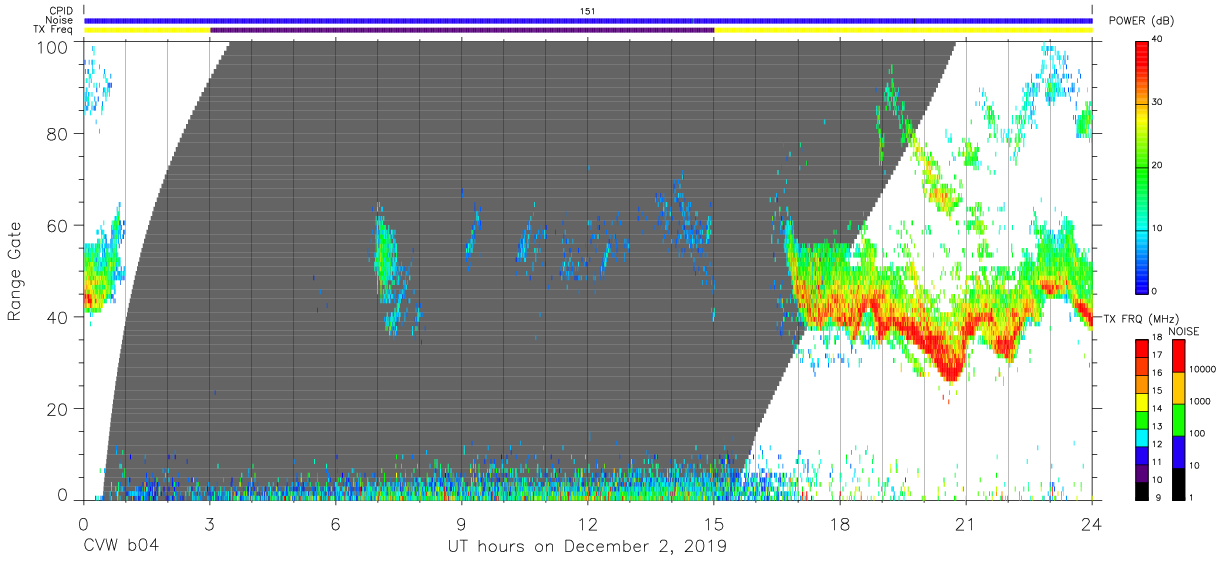Click y-axis tick label 40
Screen dimensions: 1228x567
(59, 318)
